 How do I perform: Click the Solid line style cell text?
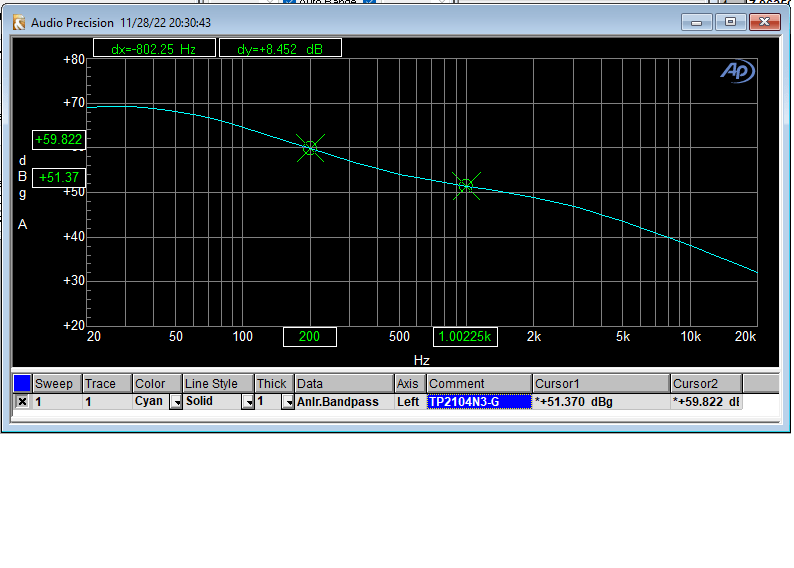tap(199, 401)
